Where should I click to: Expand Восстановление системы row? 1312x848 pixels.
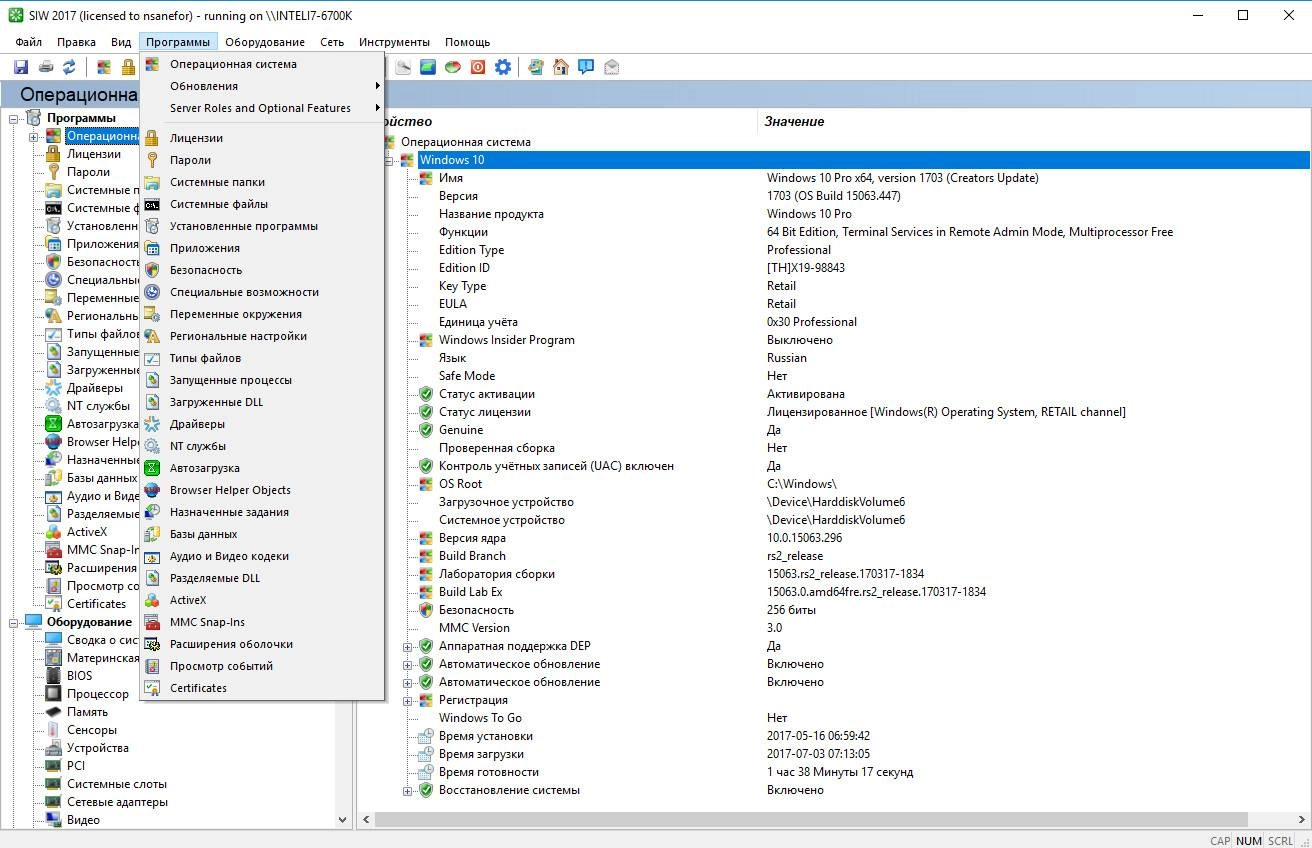click(x=408, y=790)
